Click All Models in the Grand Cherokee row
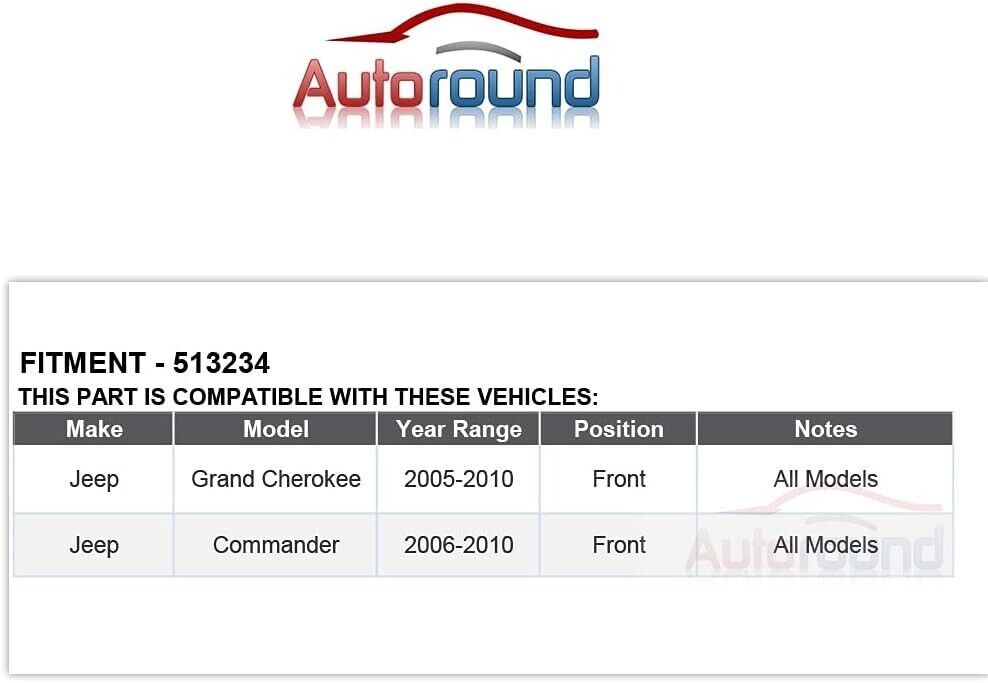 click(x=825, y=479)
